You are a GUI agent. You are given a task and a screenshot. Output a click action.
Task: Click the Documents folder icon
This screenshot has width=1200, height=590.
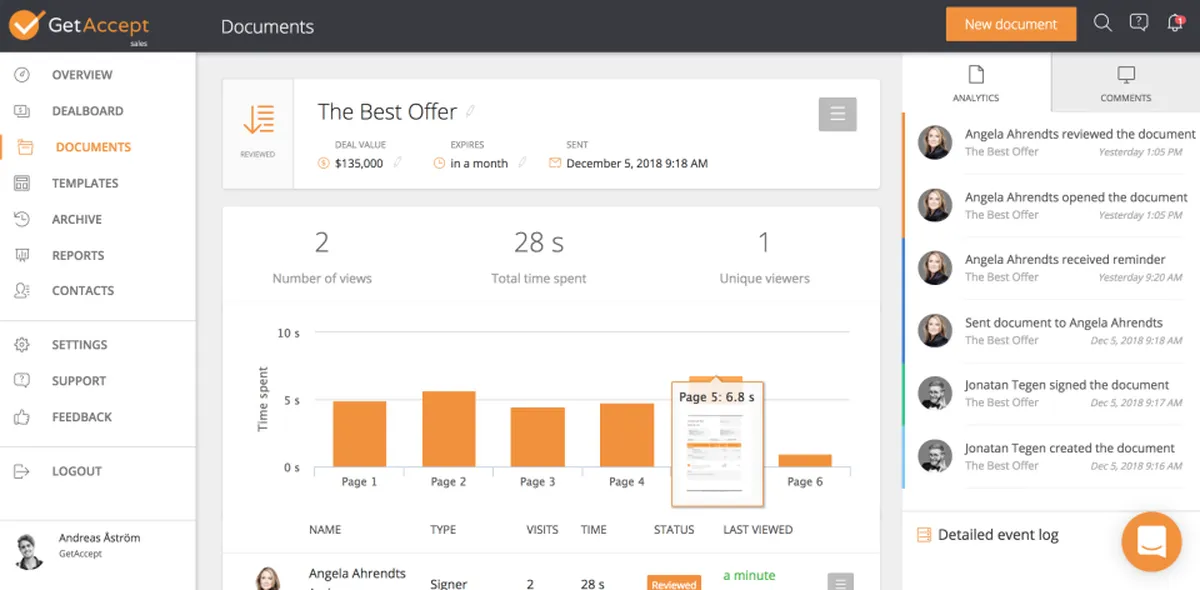pos(26,147)
